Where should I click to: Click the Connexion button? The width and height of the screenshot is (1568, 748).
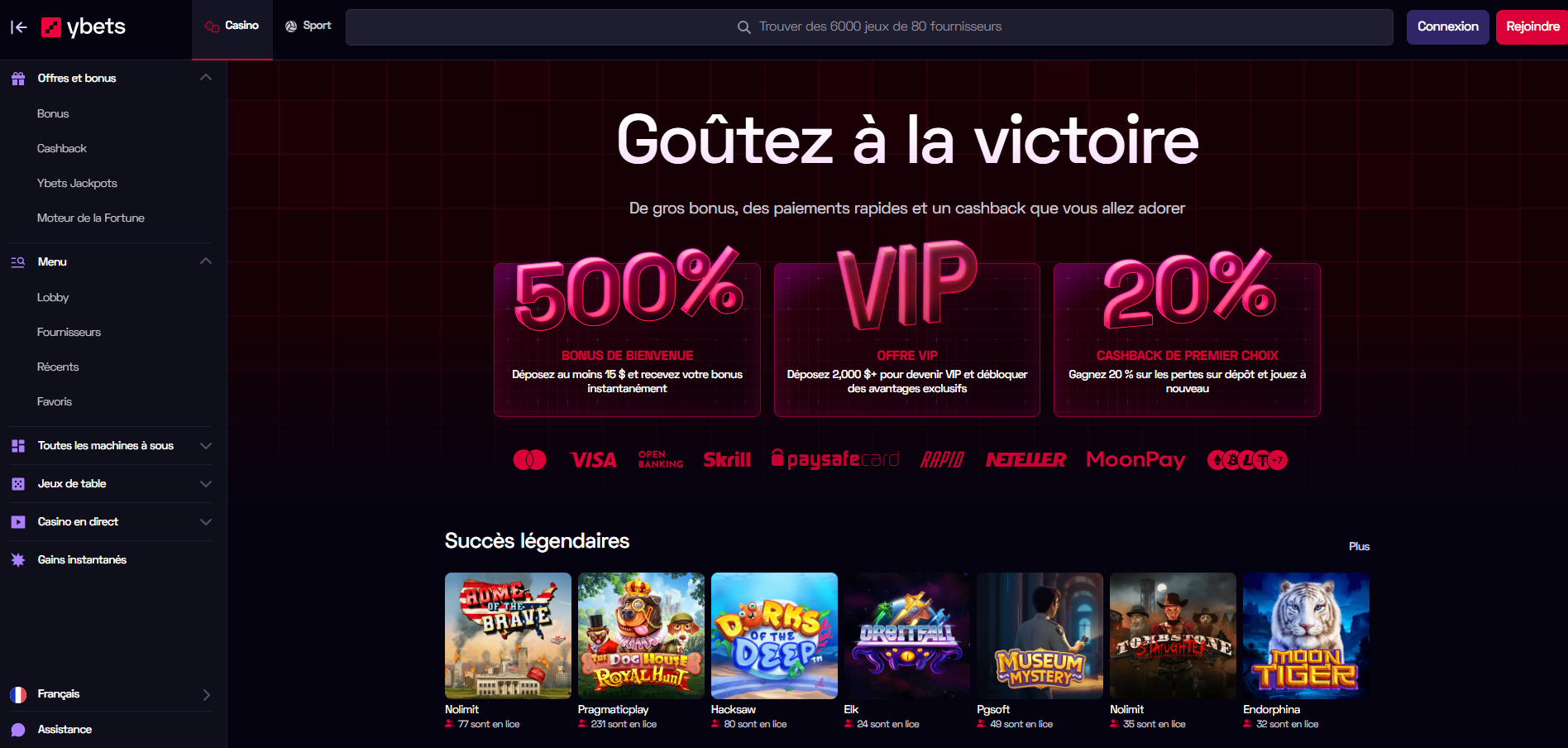[x=1448, y=27]
